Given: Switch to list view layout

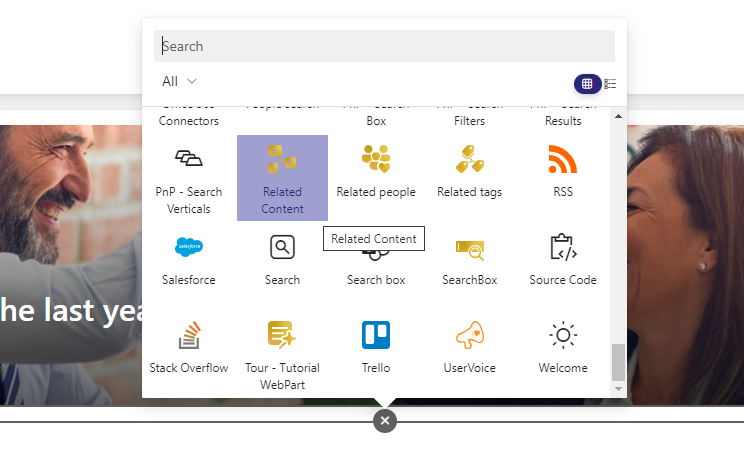Looking at the screenshot, I should [610, 84].
